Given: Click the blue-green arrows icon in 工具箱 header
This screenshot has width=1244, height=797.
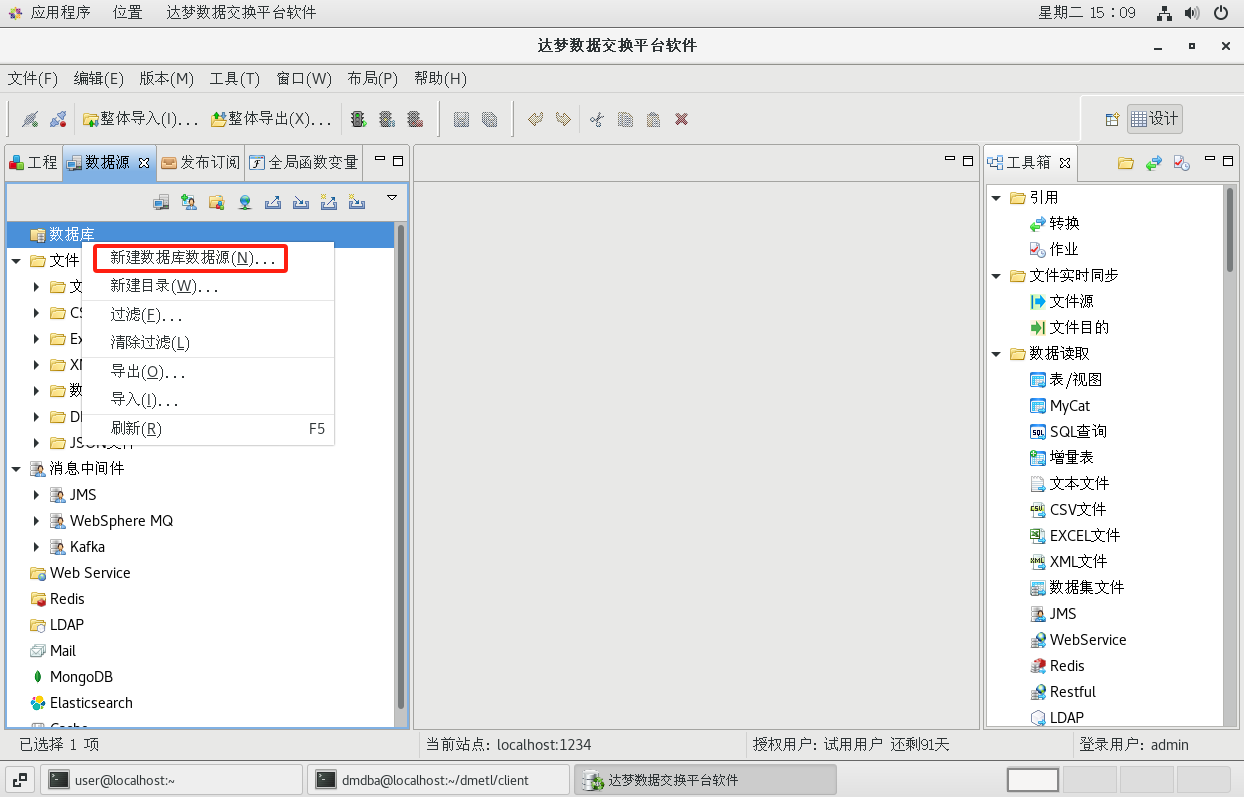Looking at the screenshot, I should click(1154, 163).
